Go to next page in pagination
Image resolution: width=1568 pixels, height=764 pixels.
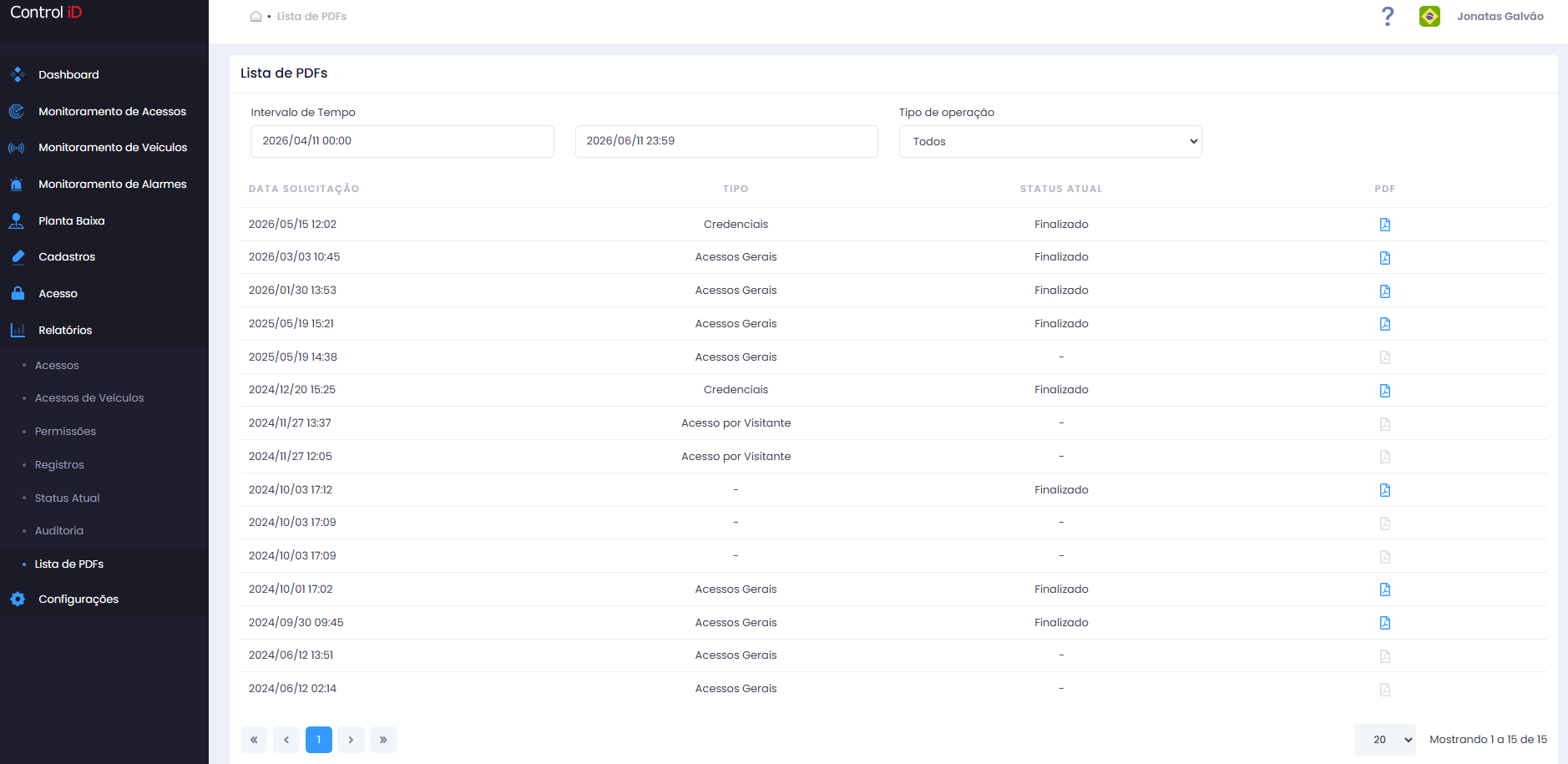[x=351, y=740]
